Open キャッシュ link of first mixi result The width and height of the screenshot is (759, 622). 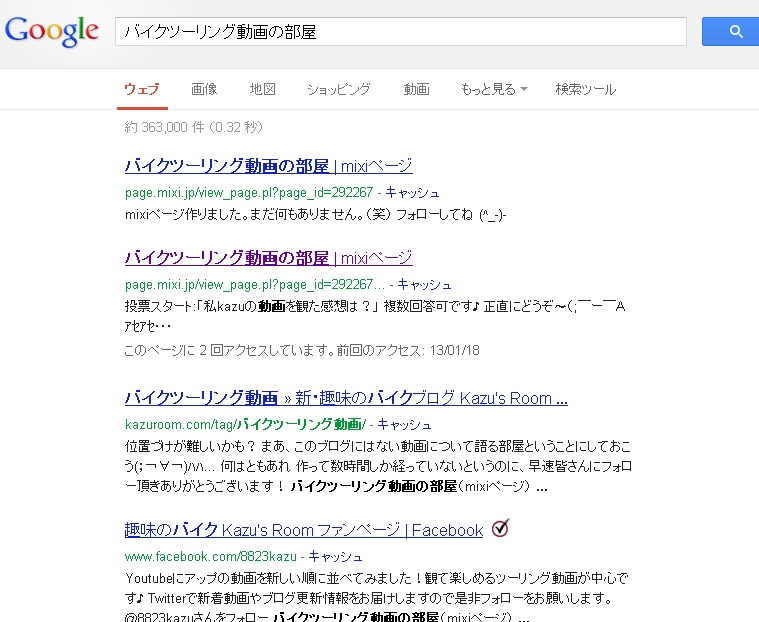click(412, 192)
